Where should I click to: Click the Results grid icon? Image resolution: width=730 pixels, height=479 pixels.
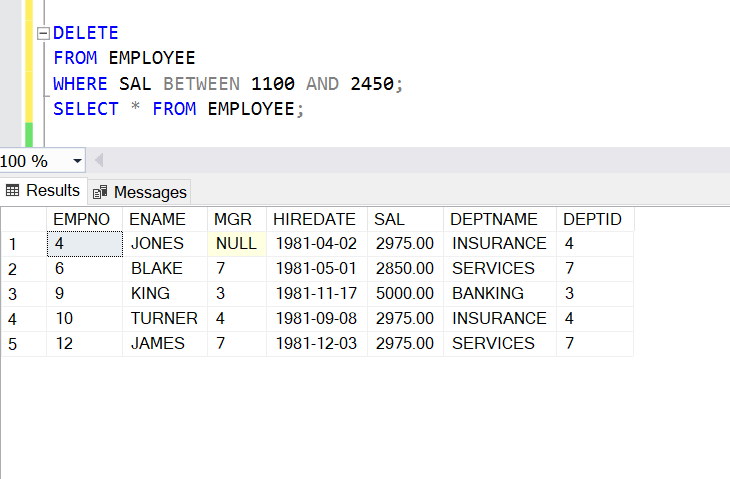(13, 190)
